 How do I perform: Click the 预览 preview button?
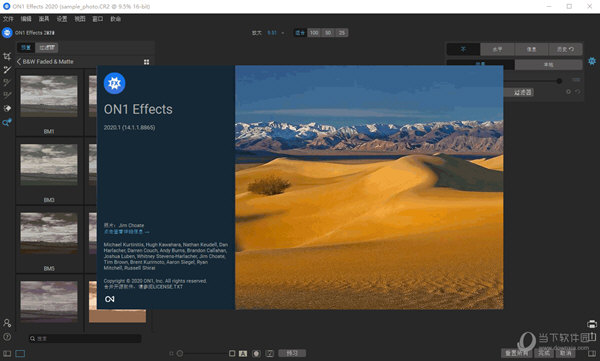292,353
